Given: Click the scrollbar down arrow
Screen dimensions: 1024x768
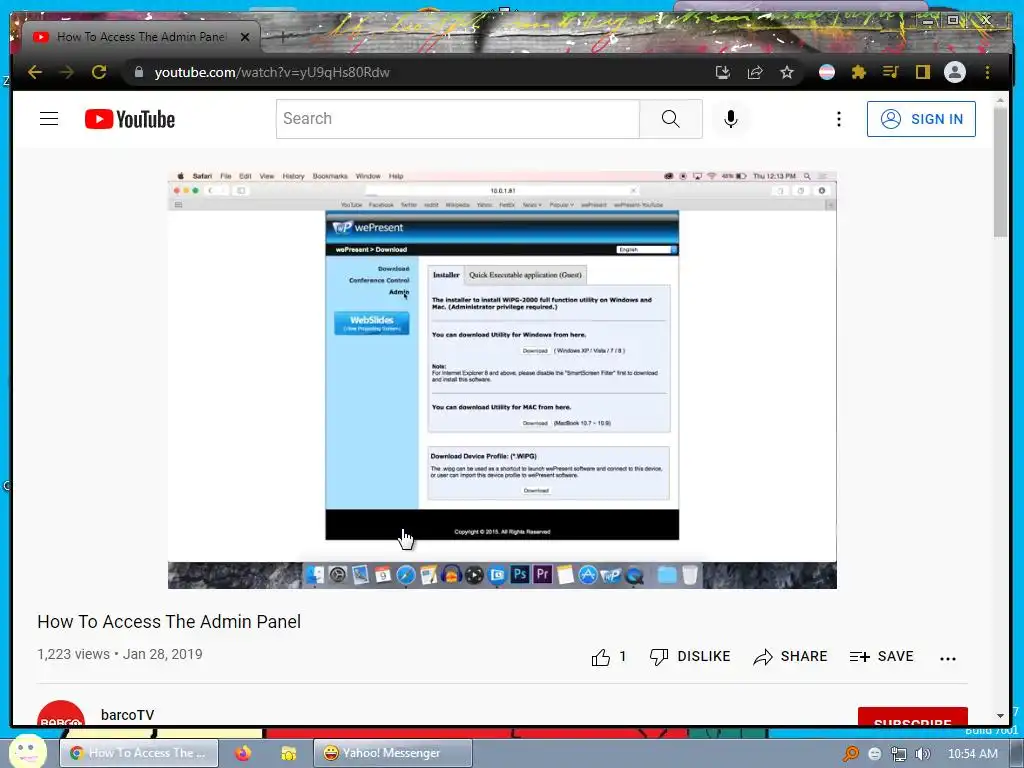Looking at the screenshot, I should coord(1000,716).
